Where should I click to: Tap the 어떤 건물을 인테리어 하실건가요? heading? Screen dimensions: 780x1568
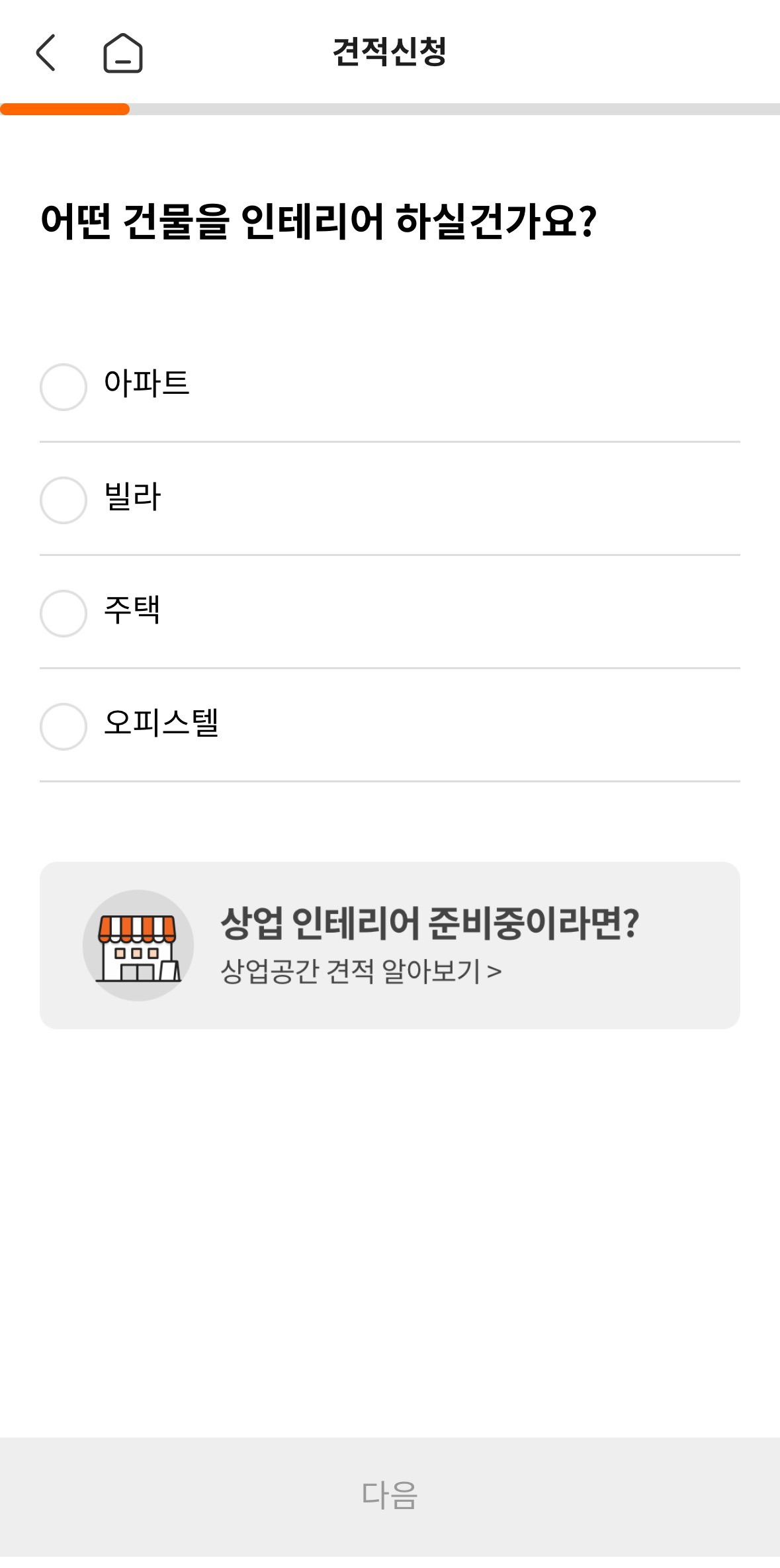[319, 221]
